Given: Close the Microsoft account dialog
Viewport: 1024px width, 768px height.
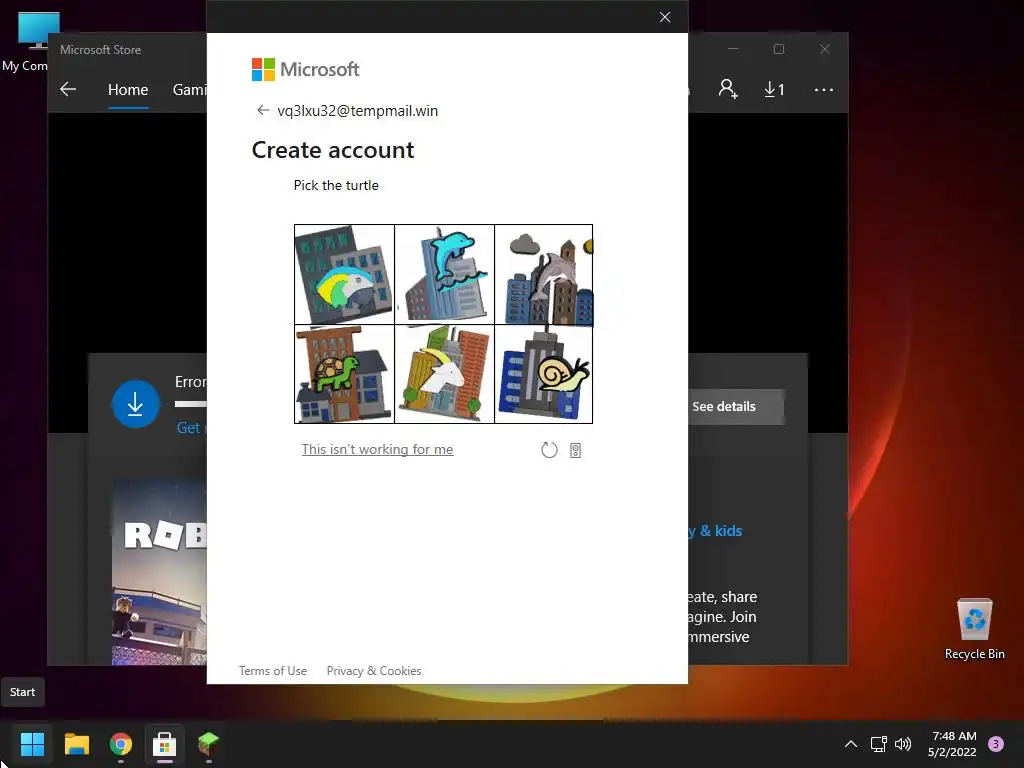Looking at the screenshot, I should pos(665,17).
